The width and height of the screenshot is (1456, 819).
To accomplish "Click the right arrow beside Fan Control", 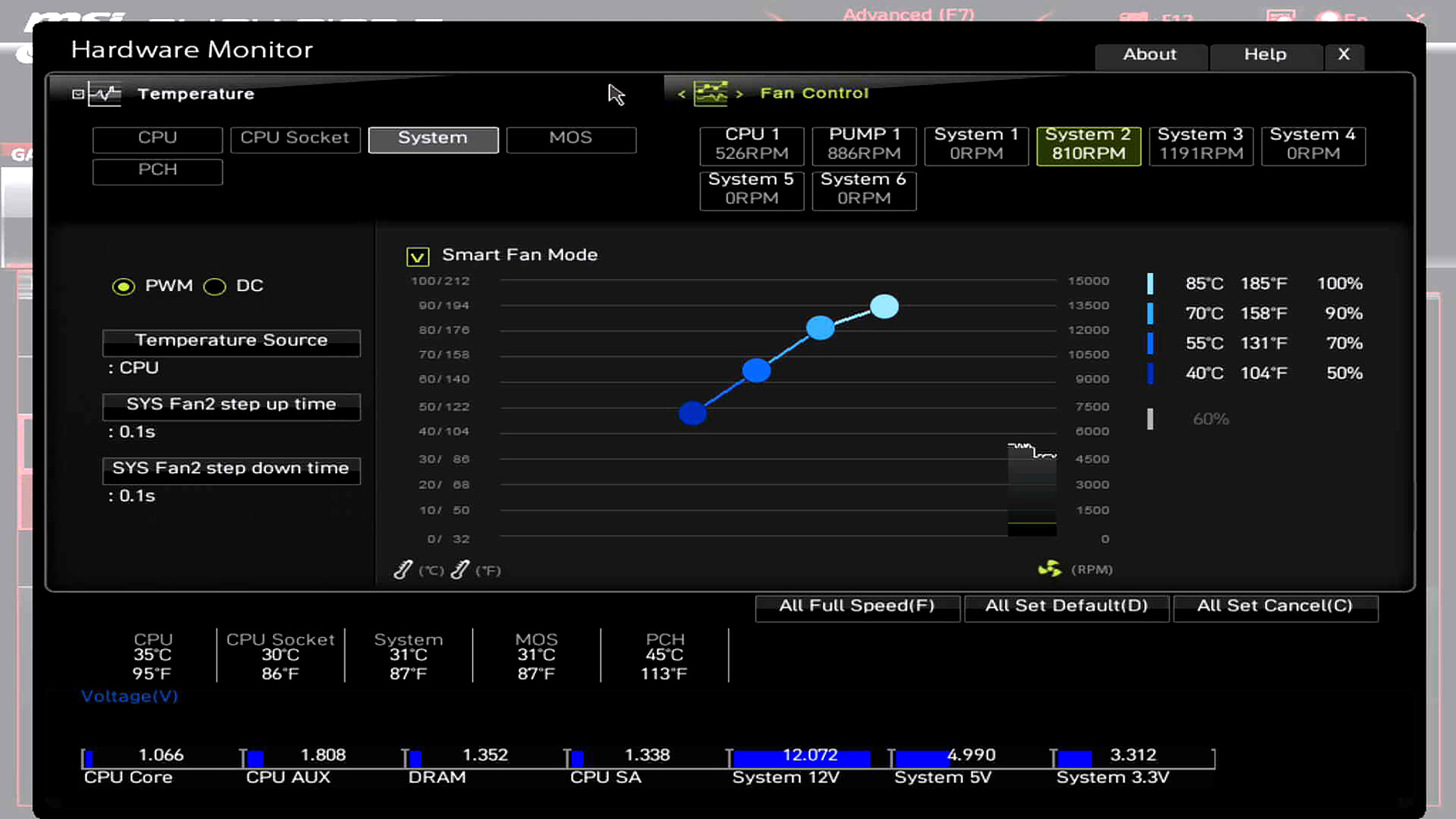I will coord(739,94).
